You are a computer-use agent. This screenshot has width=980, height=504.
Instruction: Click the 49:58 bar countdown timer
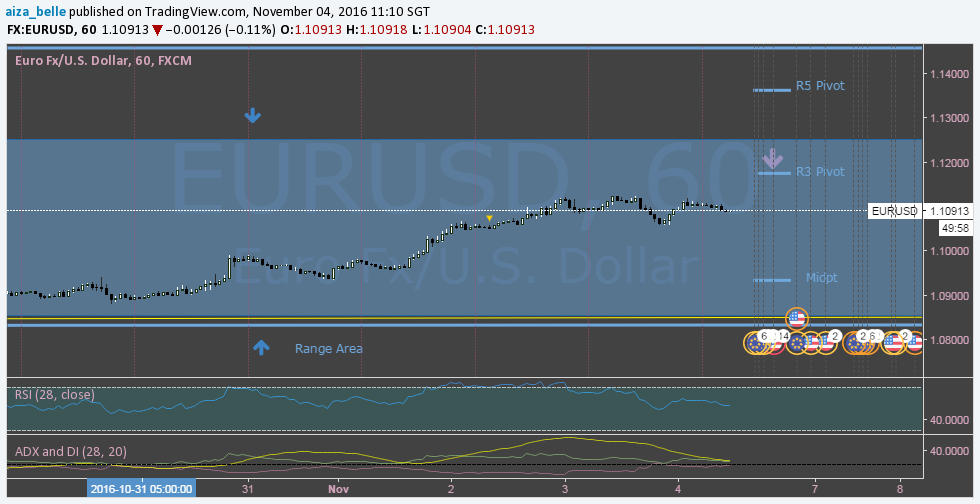pos(956,228)
